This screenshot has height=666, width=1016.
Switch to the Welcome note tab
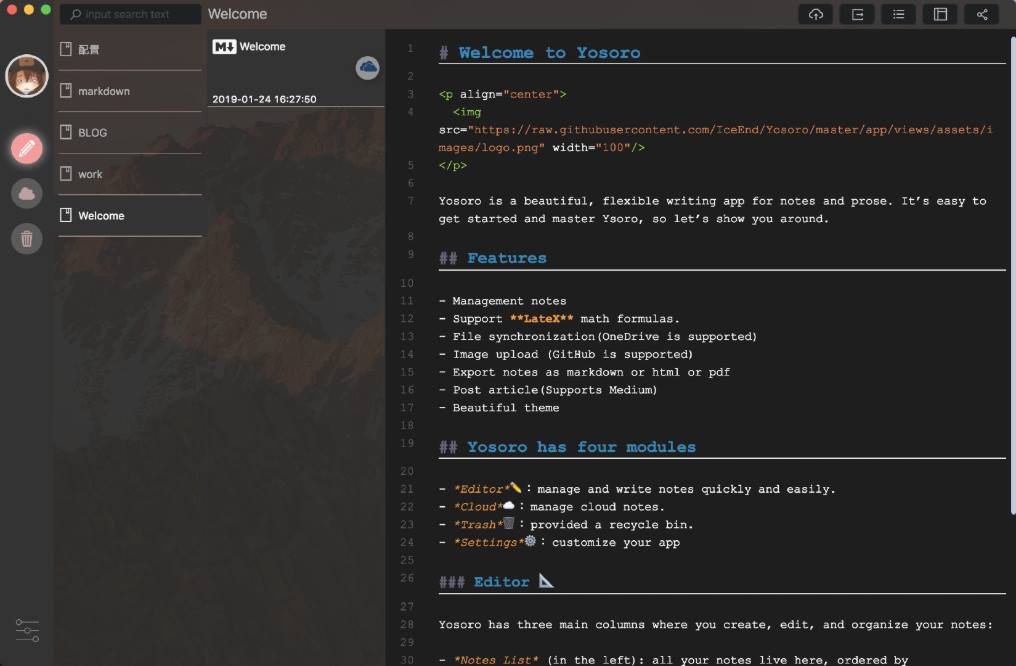[x=237, y=13]
